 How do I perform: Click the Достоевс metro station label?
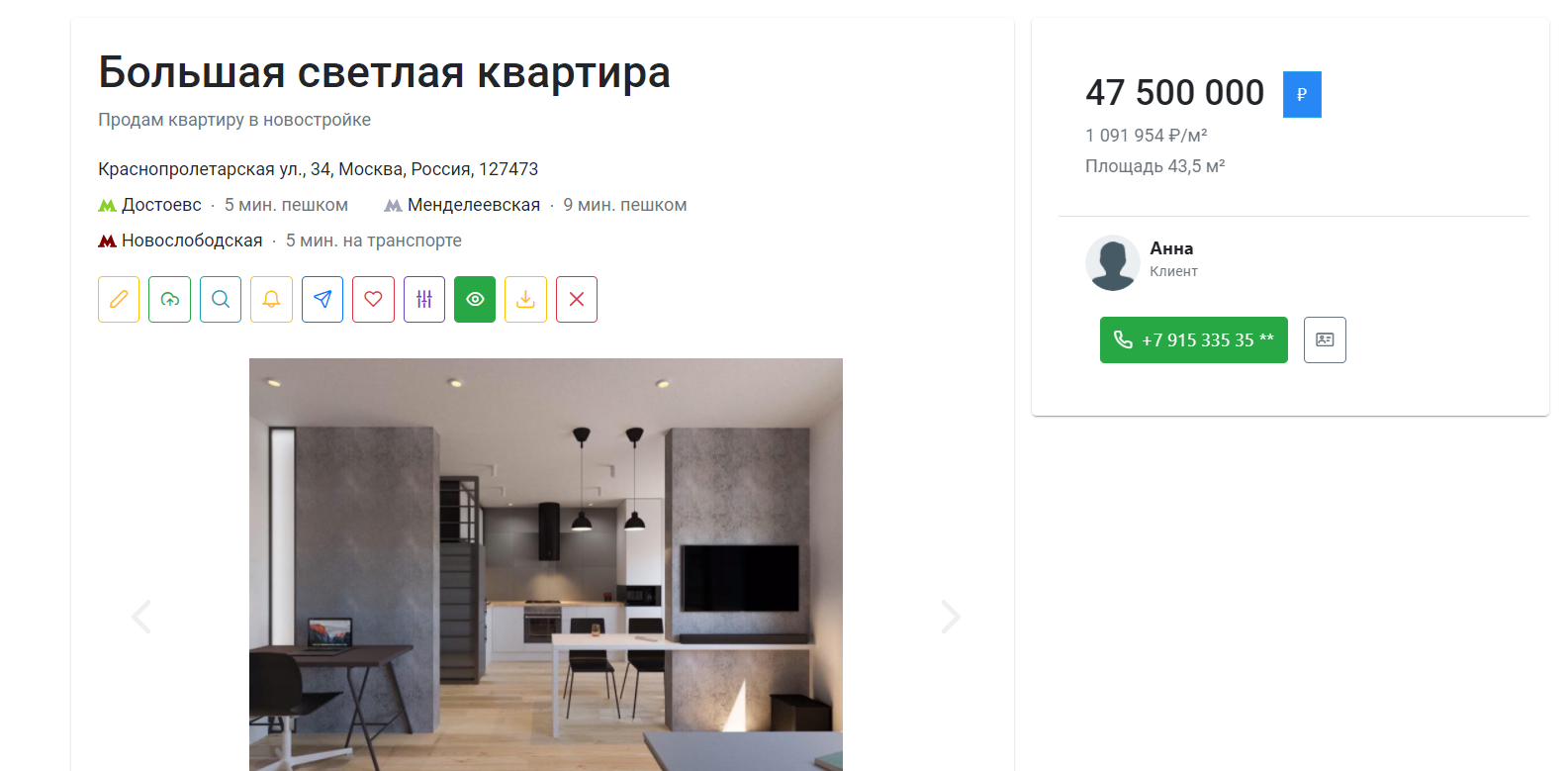click(161, 205)
